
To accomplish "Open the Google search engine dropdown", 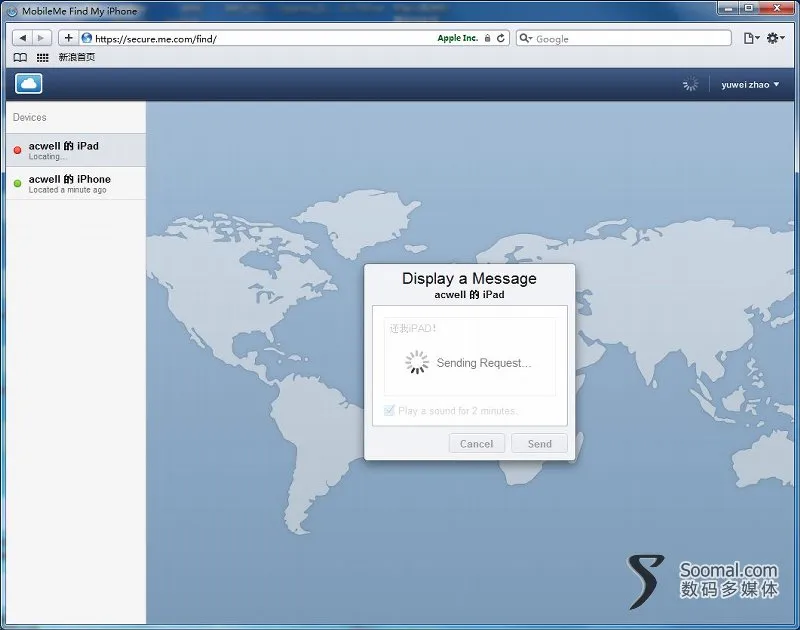I will [526, 38].
